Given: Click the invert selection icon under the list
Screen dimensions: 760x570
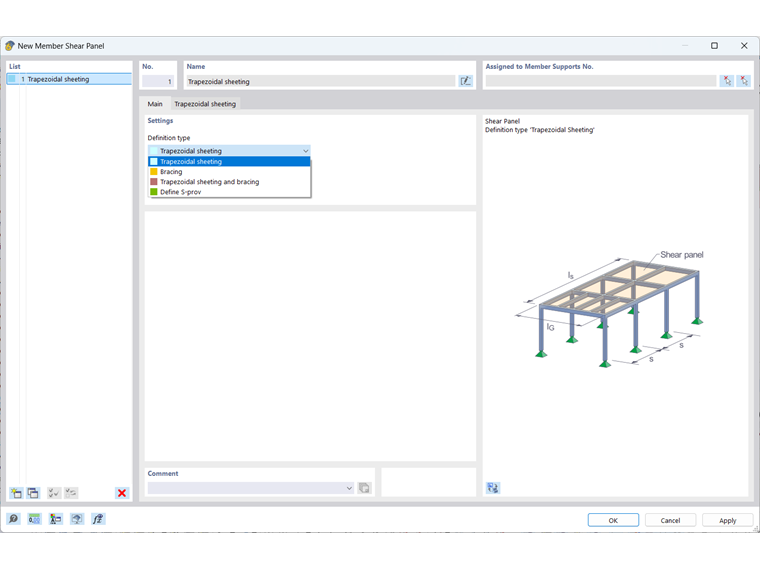Looking at the screenshot, I should [71, 493].
